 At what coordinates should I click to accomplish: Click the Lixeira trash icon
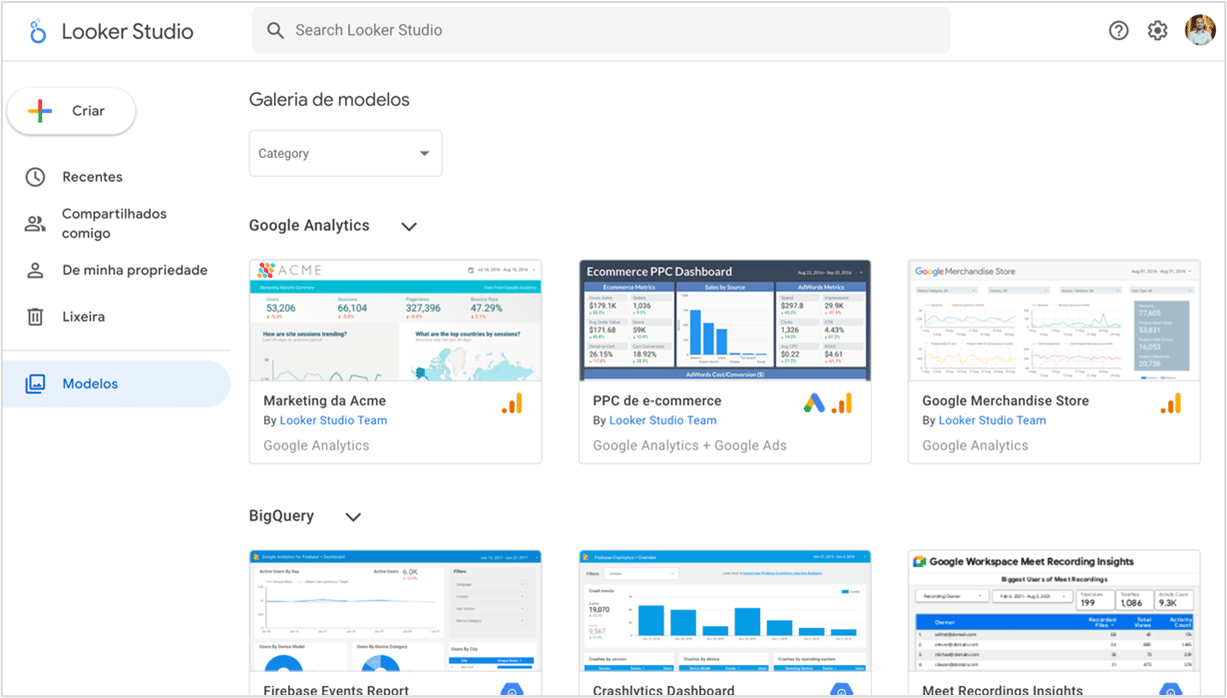point(35,317)
